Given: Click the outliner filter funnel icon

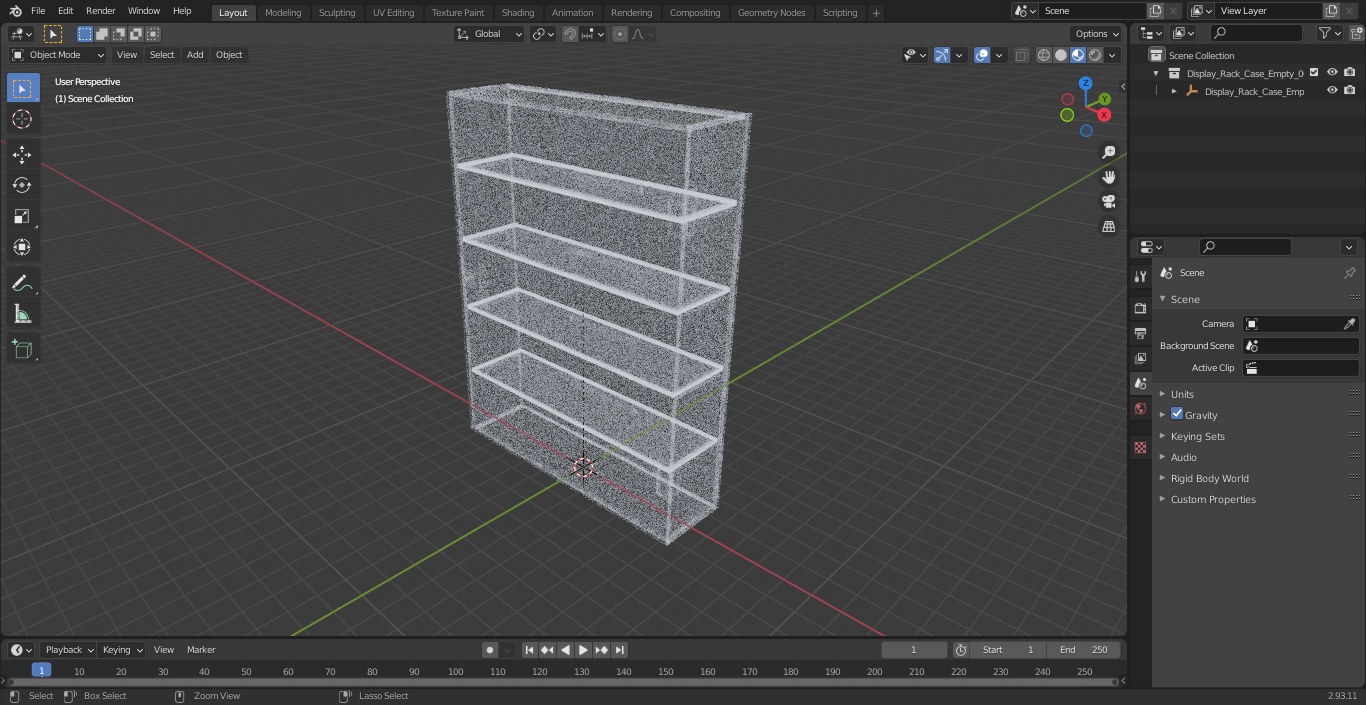Looking at the screenshot, I should 1325,33.
